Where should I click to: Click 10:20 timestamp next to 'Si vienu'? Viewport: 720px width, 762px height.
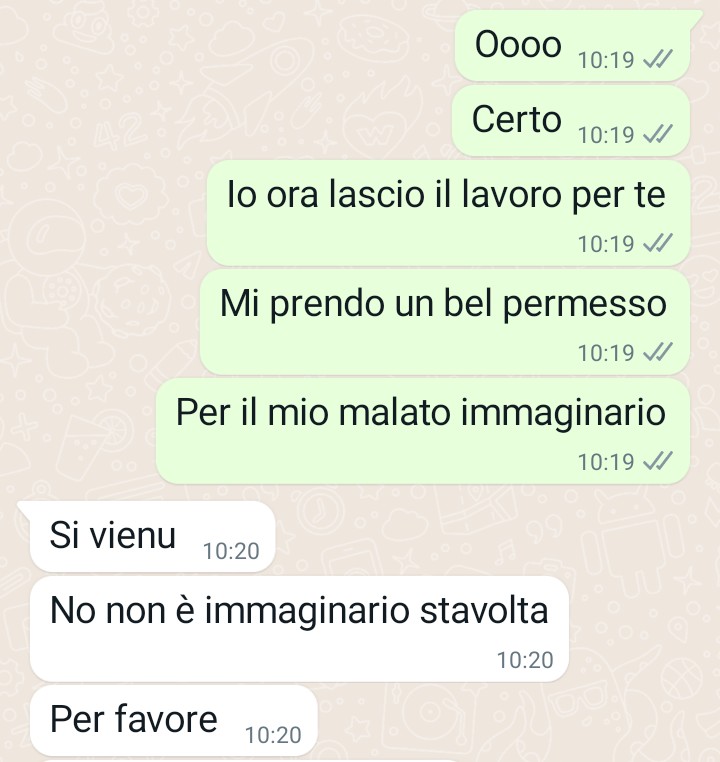point(231,551)
